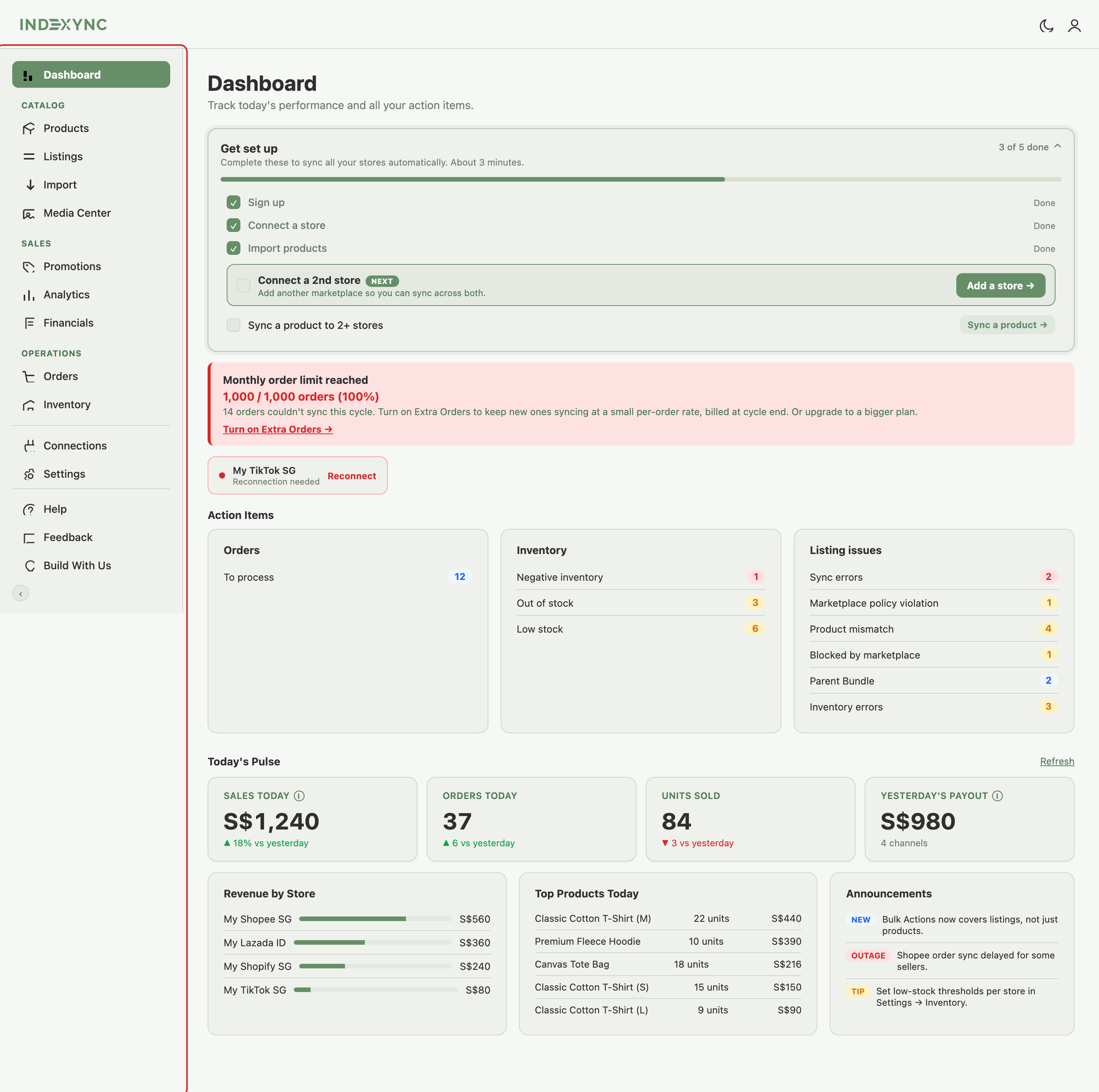Screen dimensions: 1099x1092
Task: Open the Dashboard menu item
Action: (91, 74)
